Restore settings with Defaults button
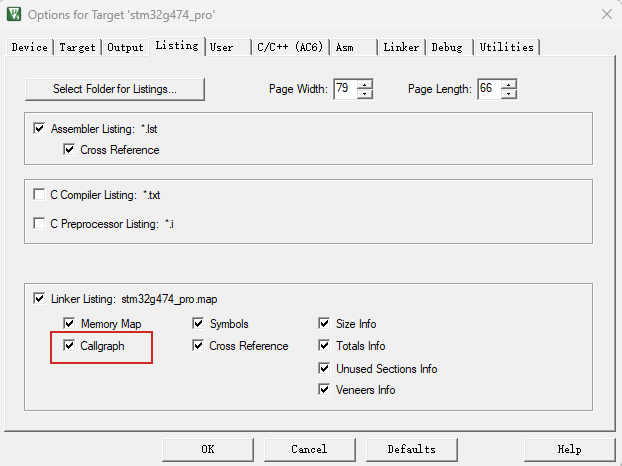The image size is (622, 466). pyautogui.click(x=411, y=449)
